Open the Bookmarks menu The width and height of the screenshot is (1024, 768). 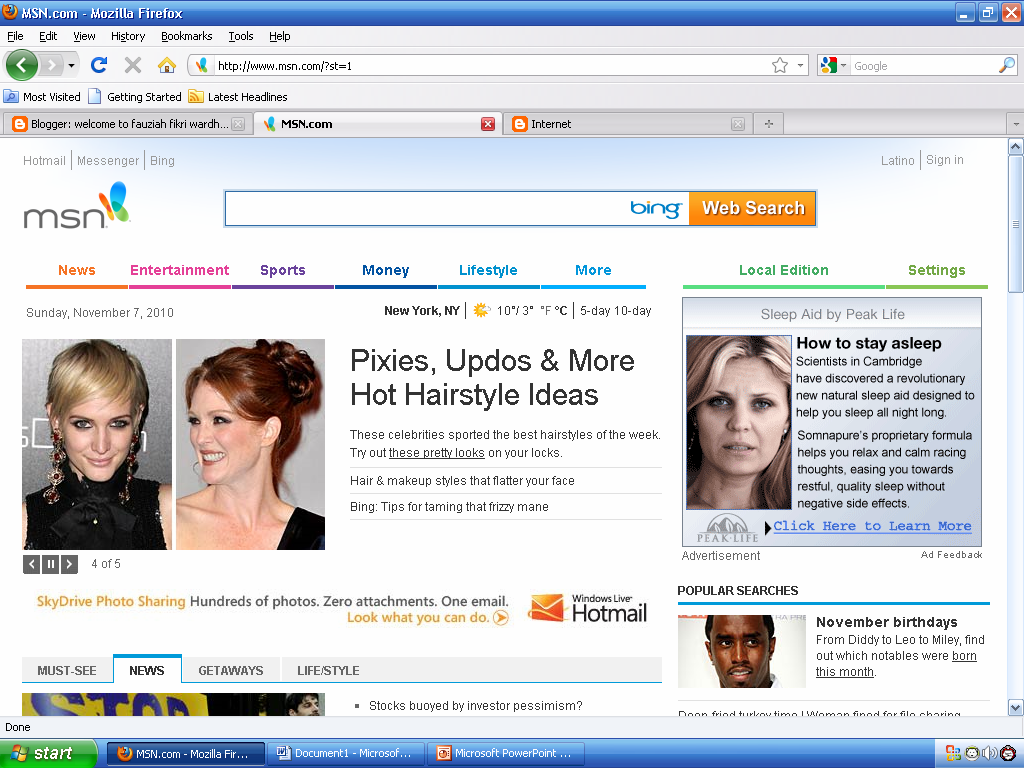click(187, 36)
